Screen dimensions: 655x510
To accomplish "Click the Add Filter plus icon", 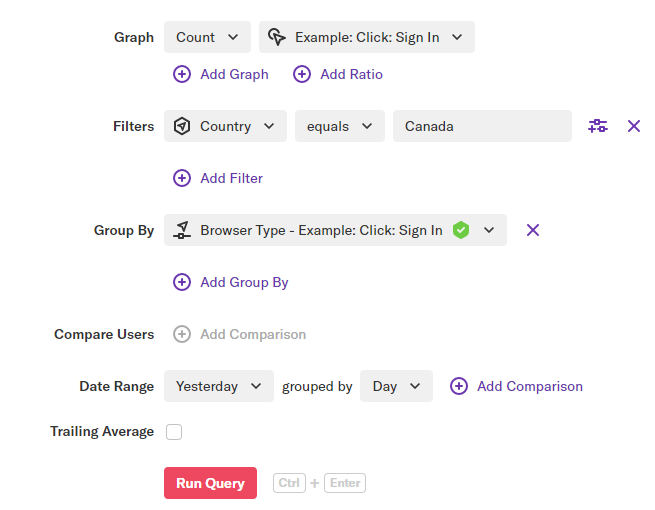I will pyautogui.click(x=182, y=178).
